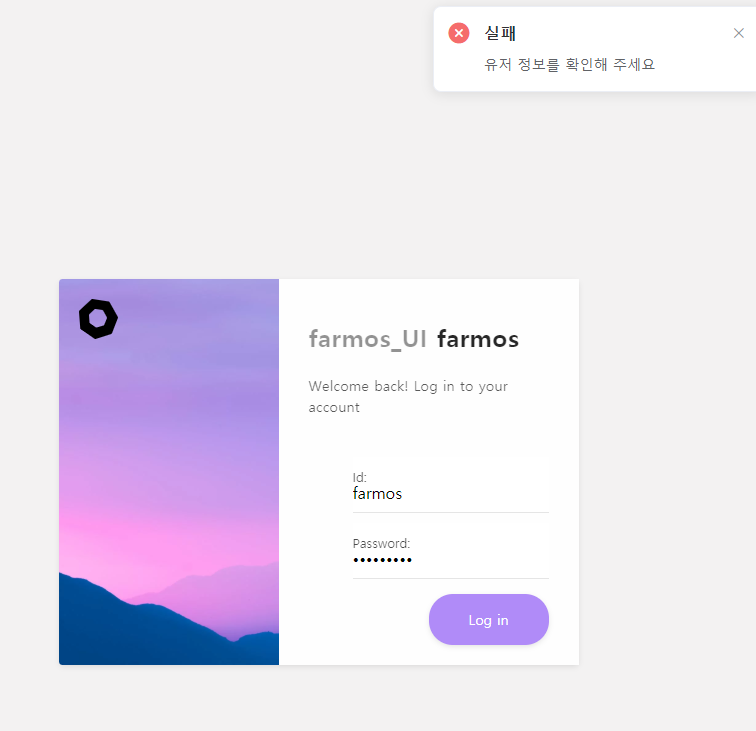
Task: Dismiss the 실패 notification with X
Action: 738,33
